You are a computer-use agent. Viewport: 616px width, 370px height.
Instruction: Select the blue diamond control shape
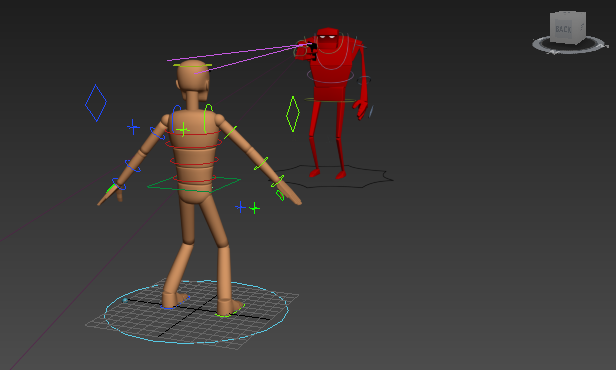click(96, 103)
